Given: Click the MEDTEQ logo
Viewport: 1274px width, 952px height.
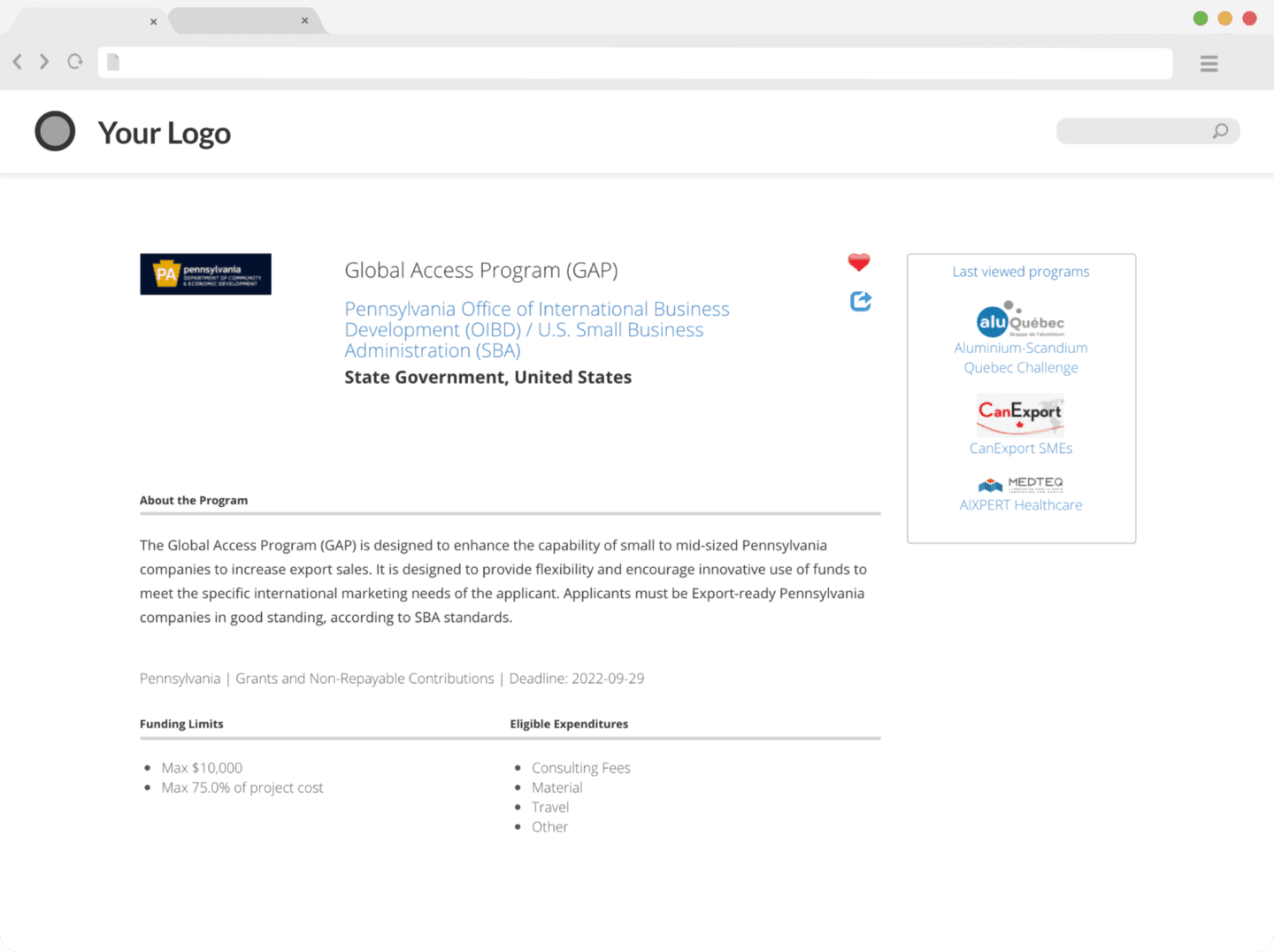Looking at the screenshot, I should pos(1021,485).
